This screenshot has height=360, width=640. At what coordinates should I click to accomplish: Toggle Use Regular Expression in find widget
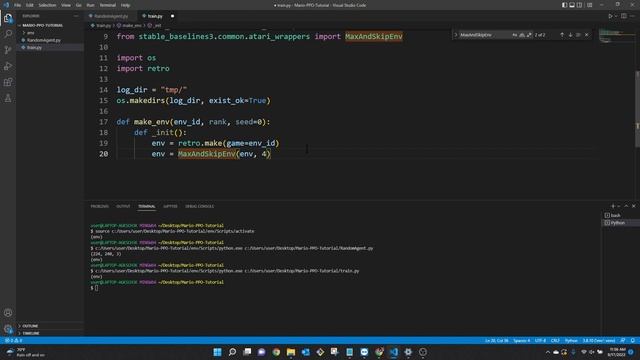point(529,35)
